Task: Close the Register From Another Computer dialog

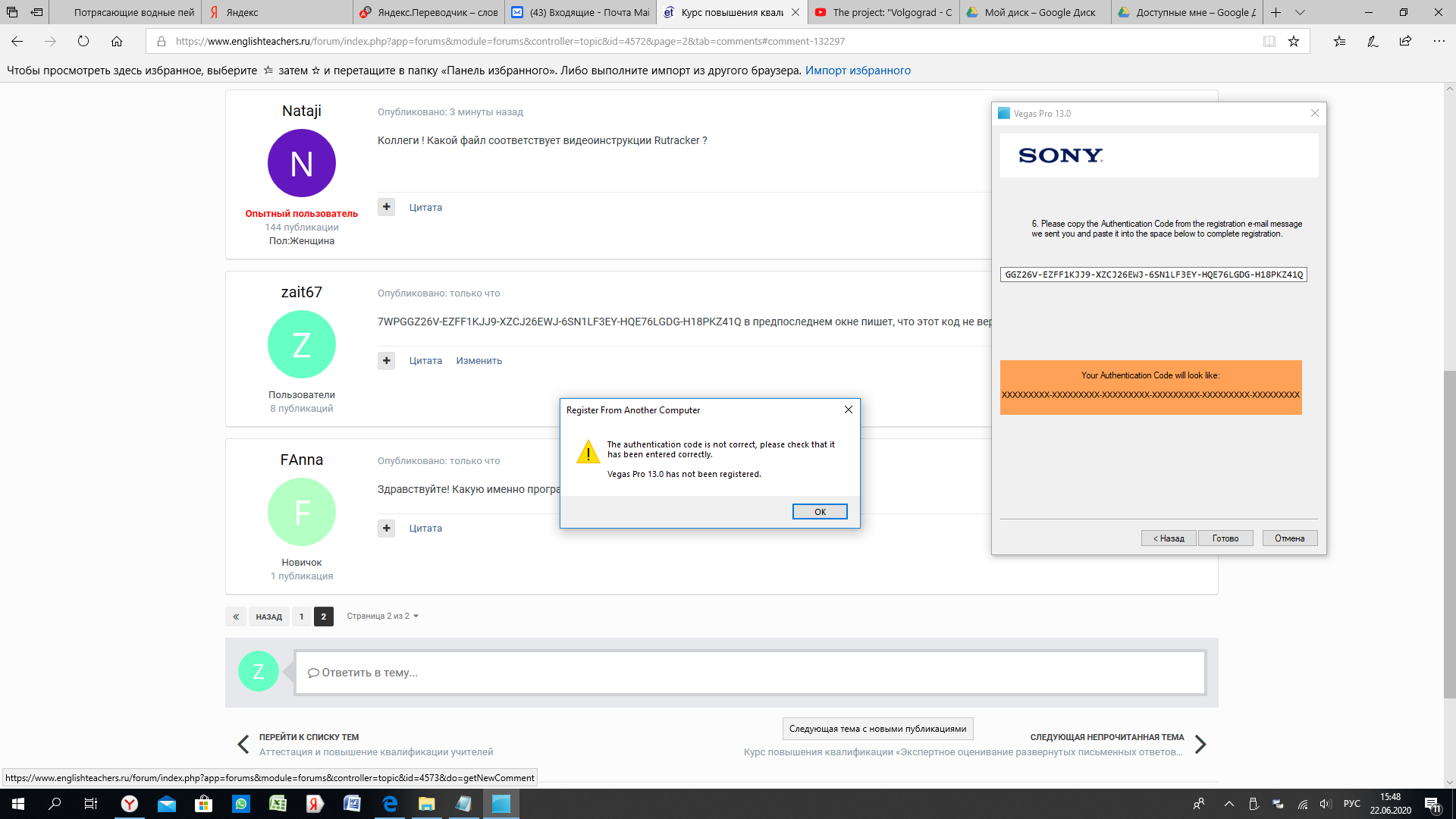Action: click(x=849, y=409)
